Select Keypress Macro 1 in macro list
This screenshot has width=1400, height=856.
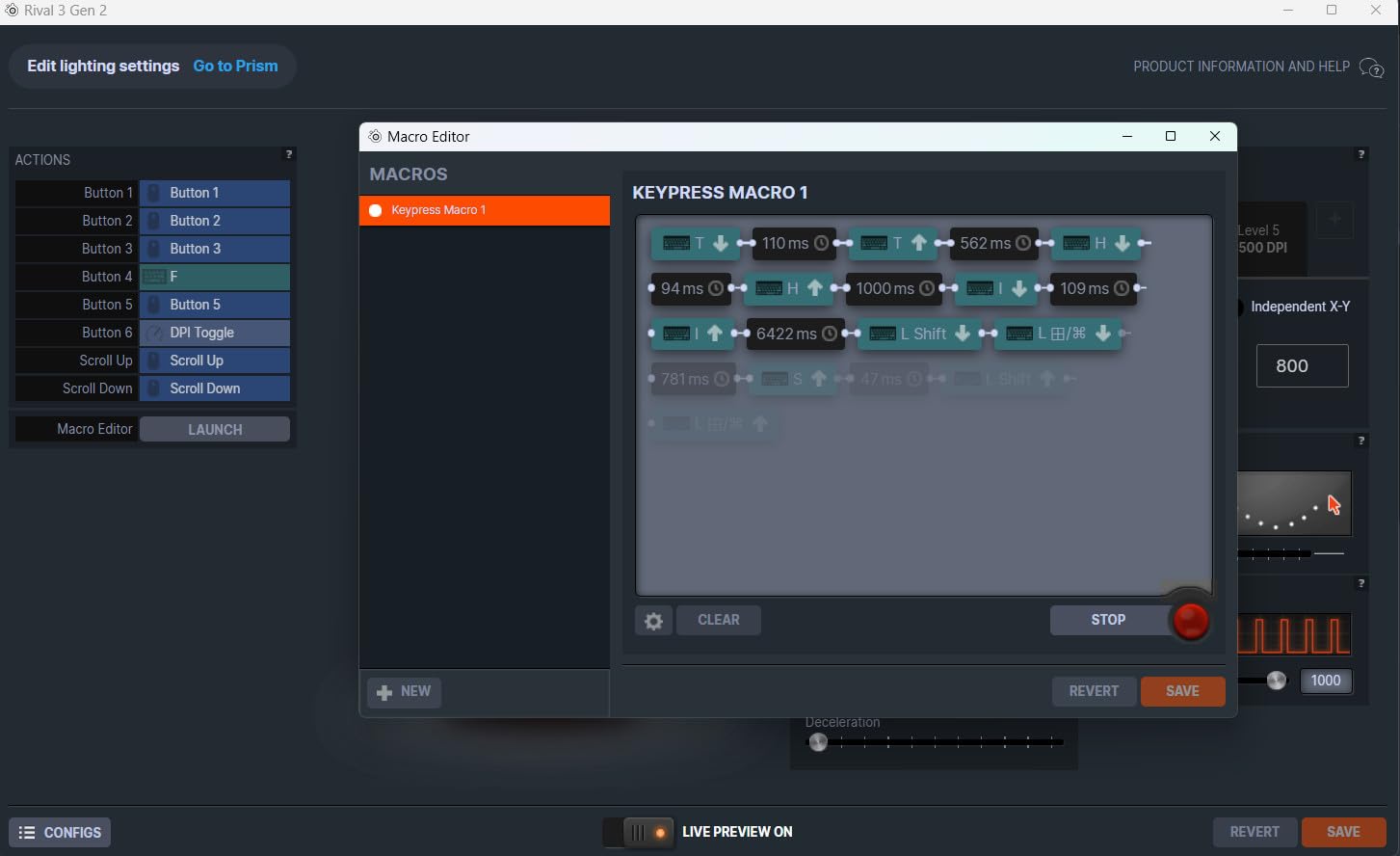[x=484, y=210]
